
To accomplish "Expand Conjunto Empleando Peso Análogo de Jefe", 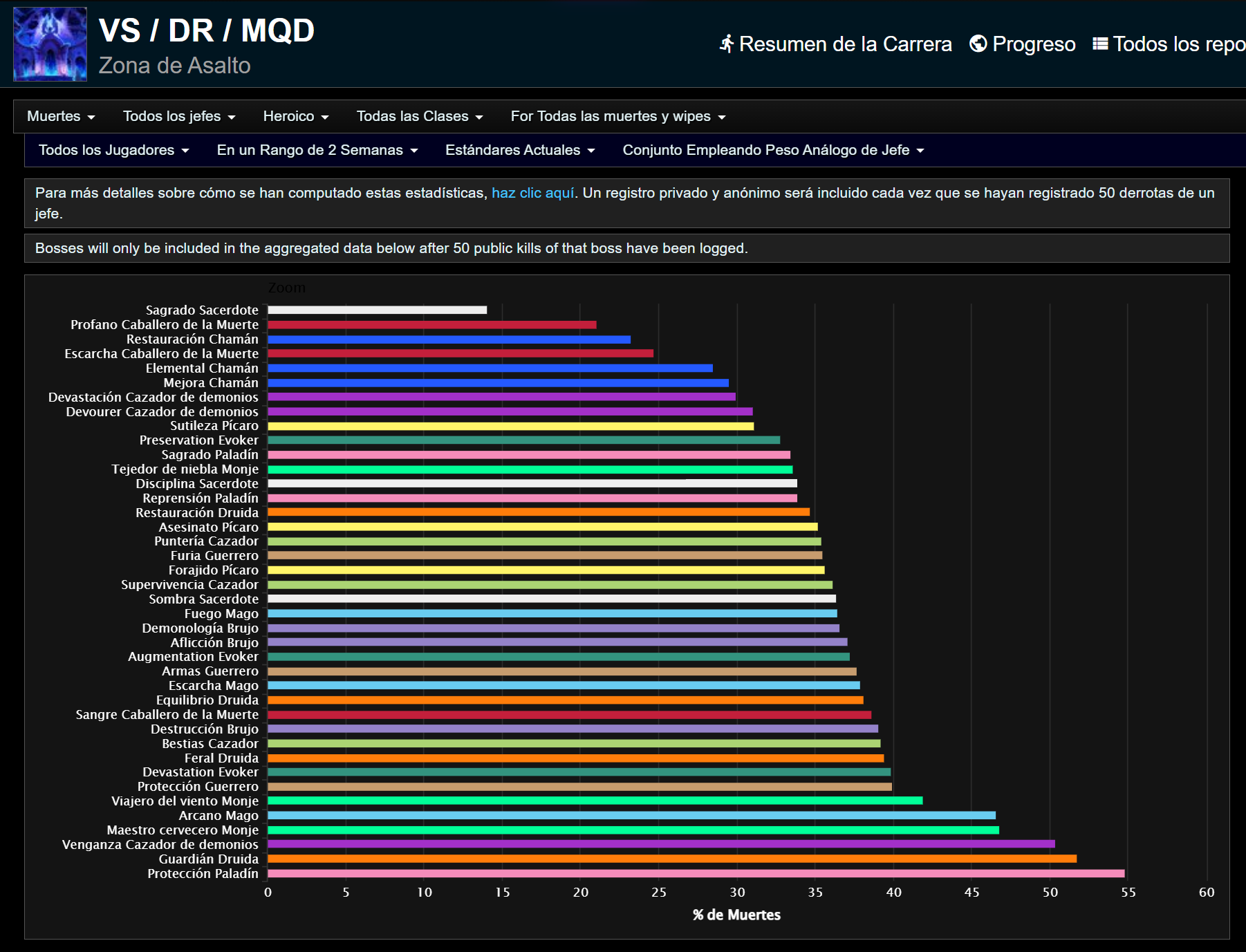I will (x=772, y=150).
